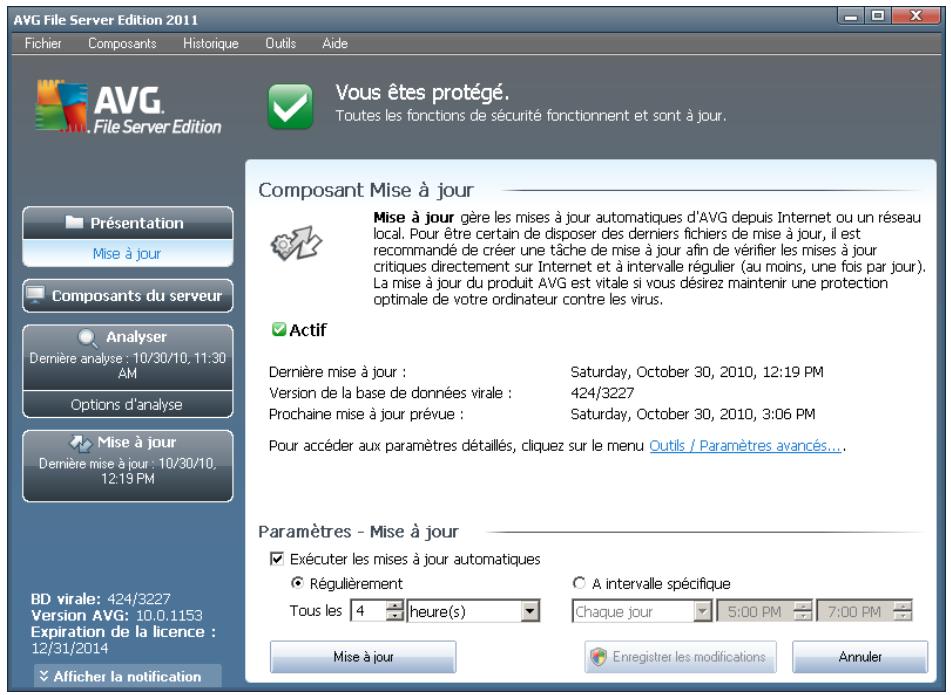This screenshot has height=695, width=951.
Task: Select Mise à jour sub-item under Présentation
Action: coord(127,253)
